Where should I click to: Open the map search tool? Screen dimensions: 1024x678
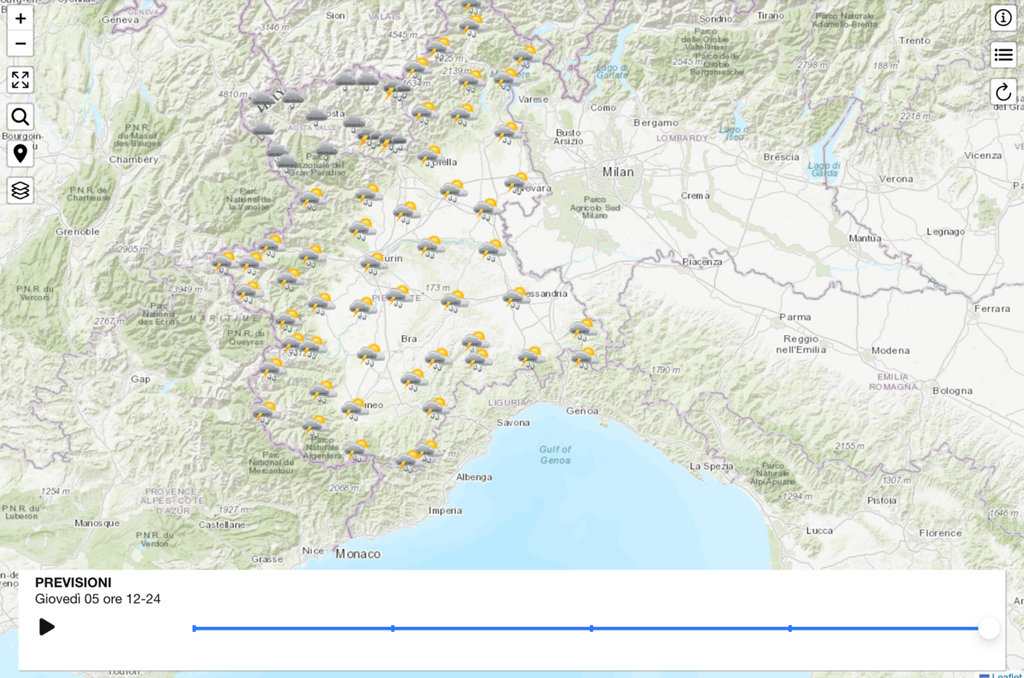pos(20,117)
